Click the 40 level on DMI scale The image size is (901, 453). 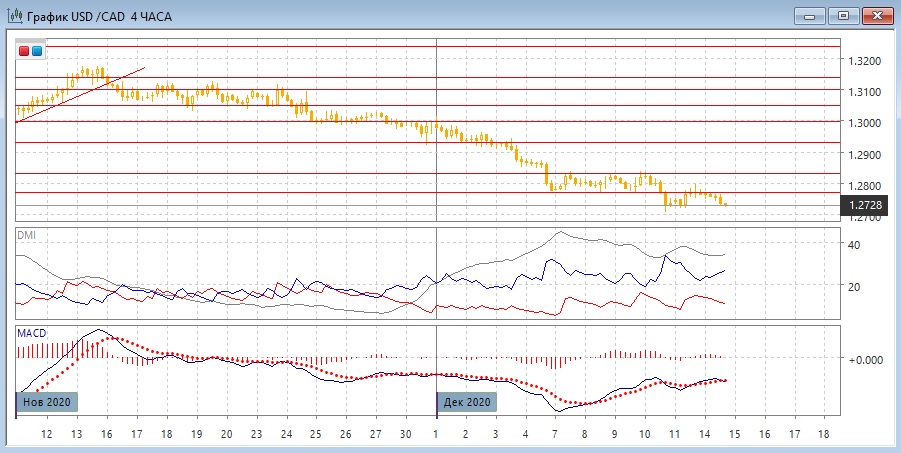(x=855, y=245)
